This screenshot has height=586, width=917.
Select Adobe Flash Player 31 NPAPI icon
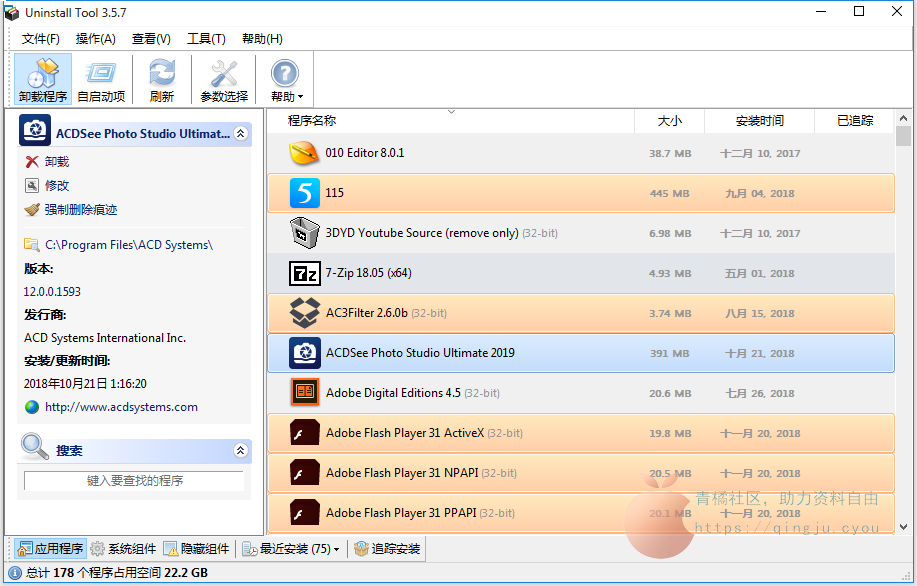[x=305, y=473]
